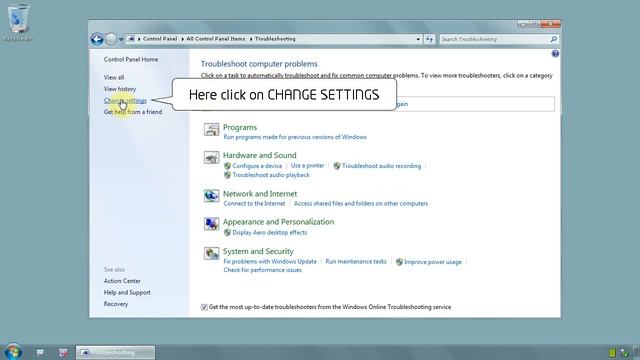Open Control Panel Home link
This screenshot has width=640, height=360.
pyautogui.click(x=131, y=59)
